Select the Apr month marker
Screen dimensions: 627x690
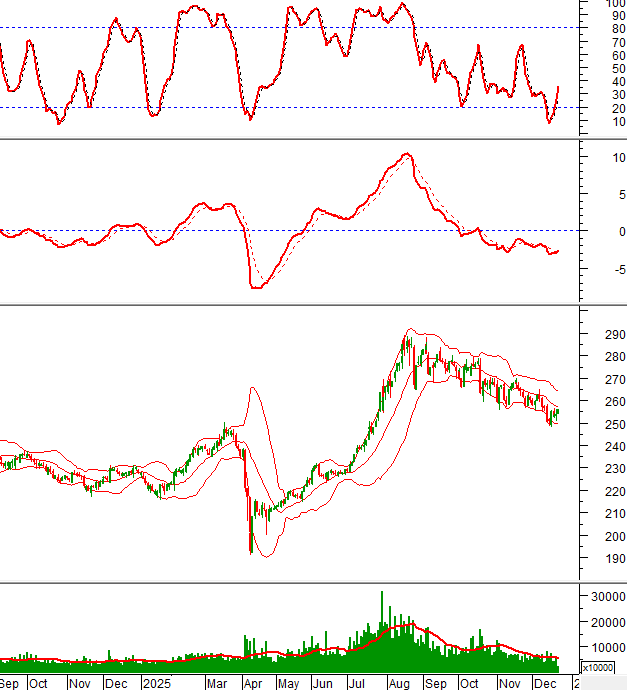tap(254, 683)
